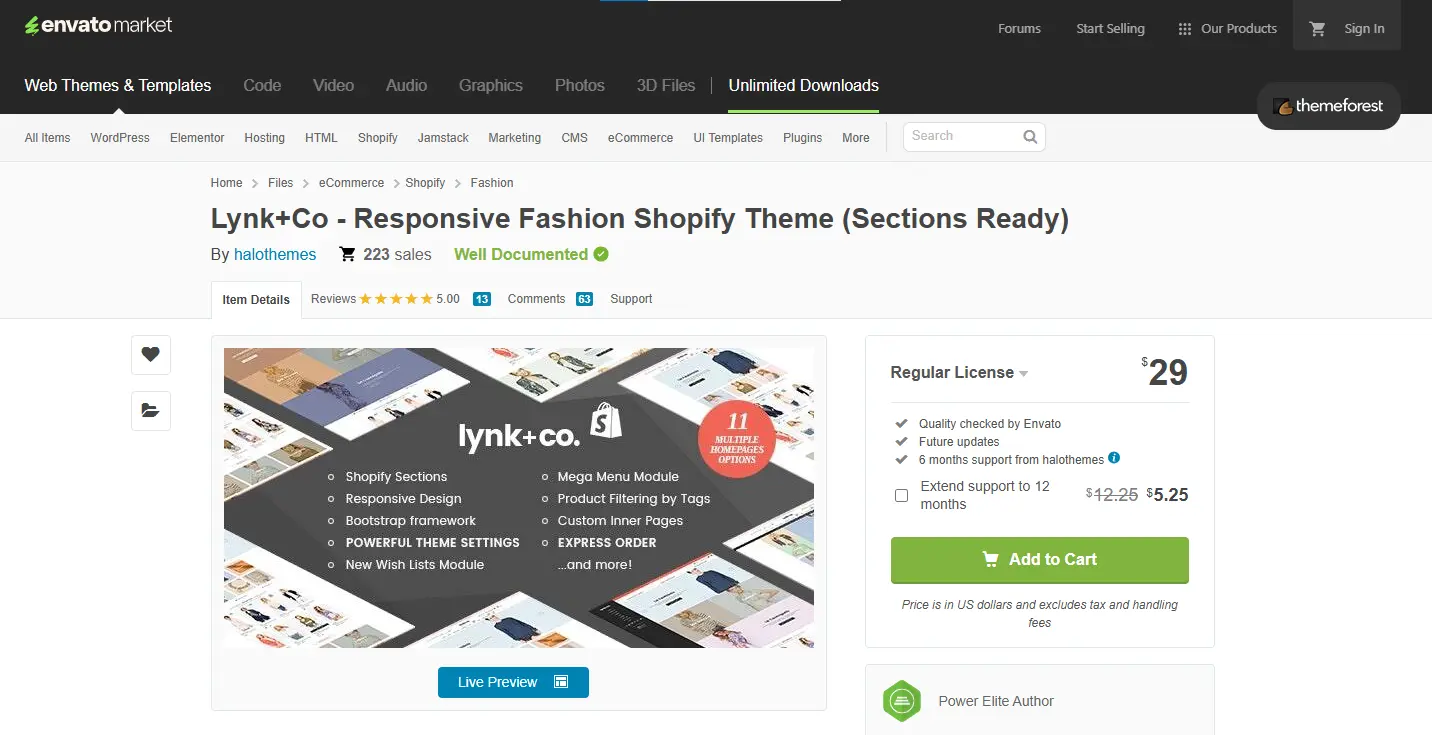
Task: Go to WordPress category
Action: tap(120, 138)
